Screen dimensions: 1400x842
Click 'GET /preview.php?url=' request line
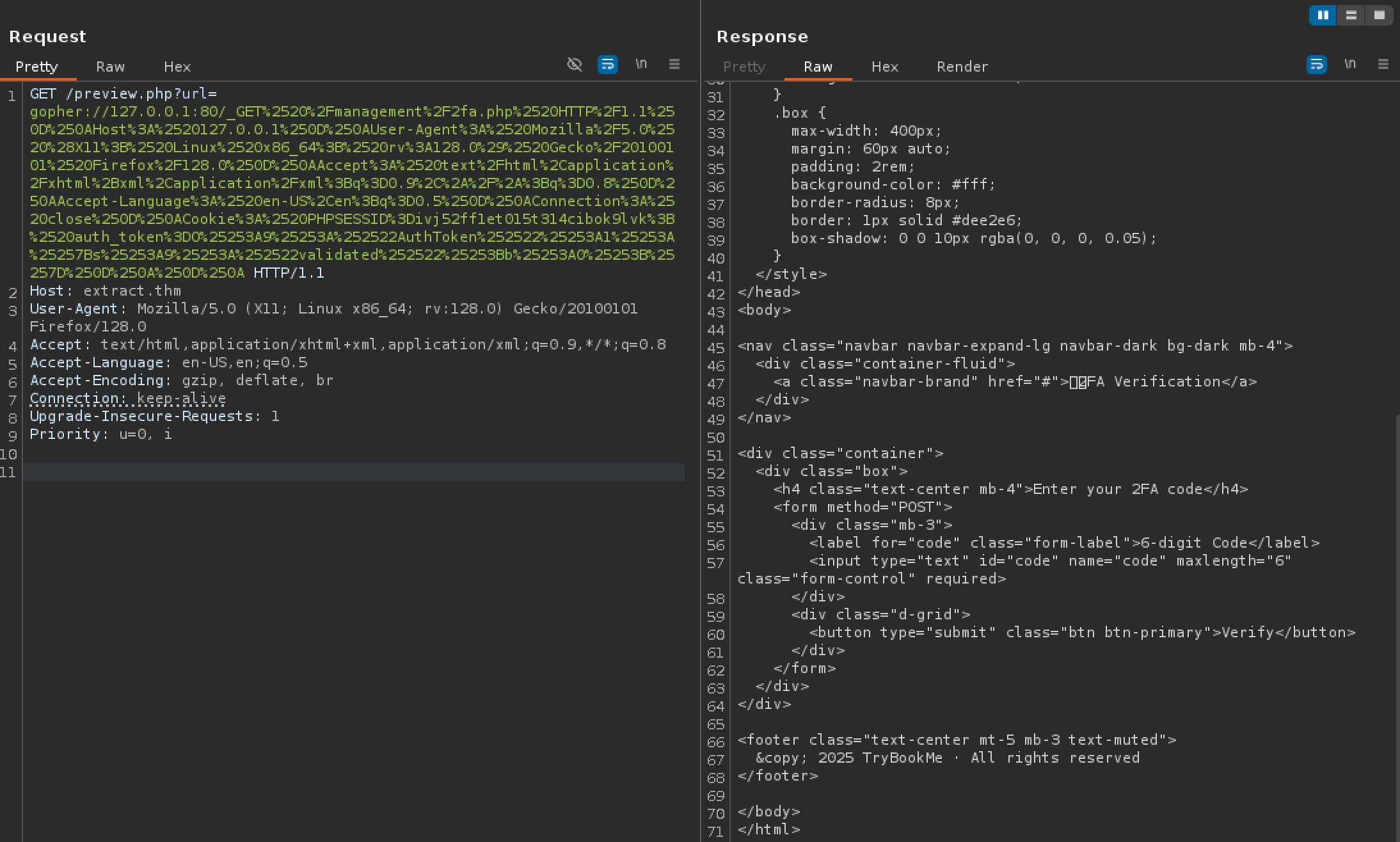(x=123, y=93)
